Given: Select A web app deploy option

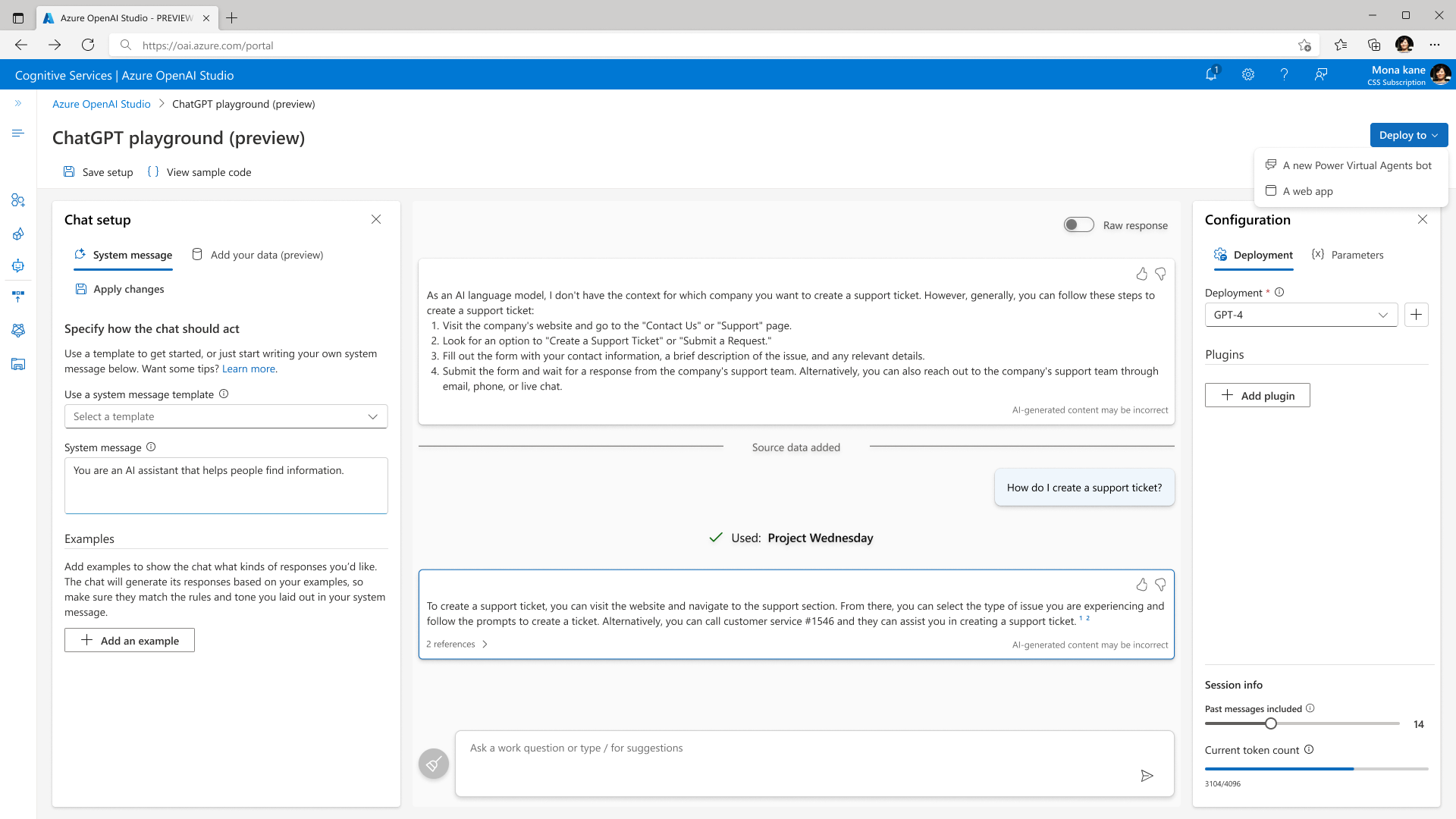Looking at the screenshot, I should 1307,191.
